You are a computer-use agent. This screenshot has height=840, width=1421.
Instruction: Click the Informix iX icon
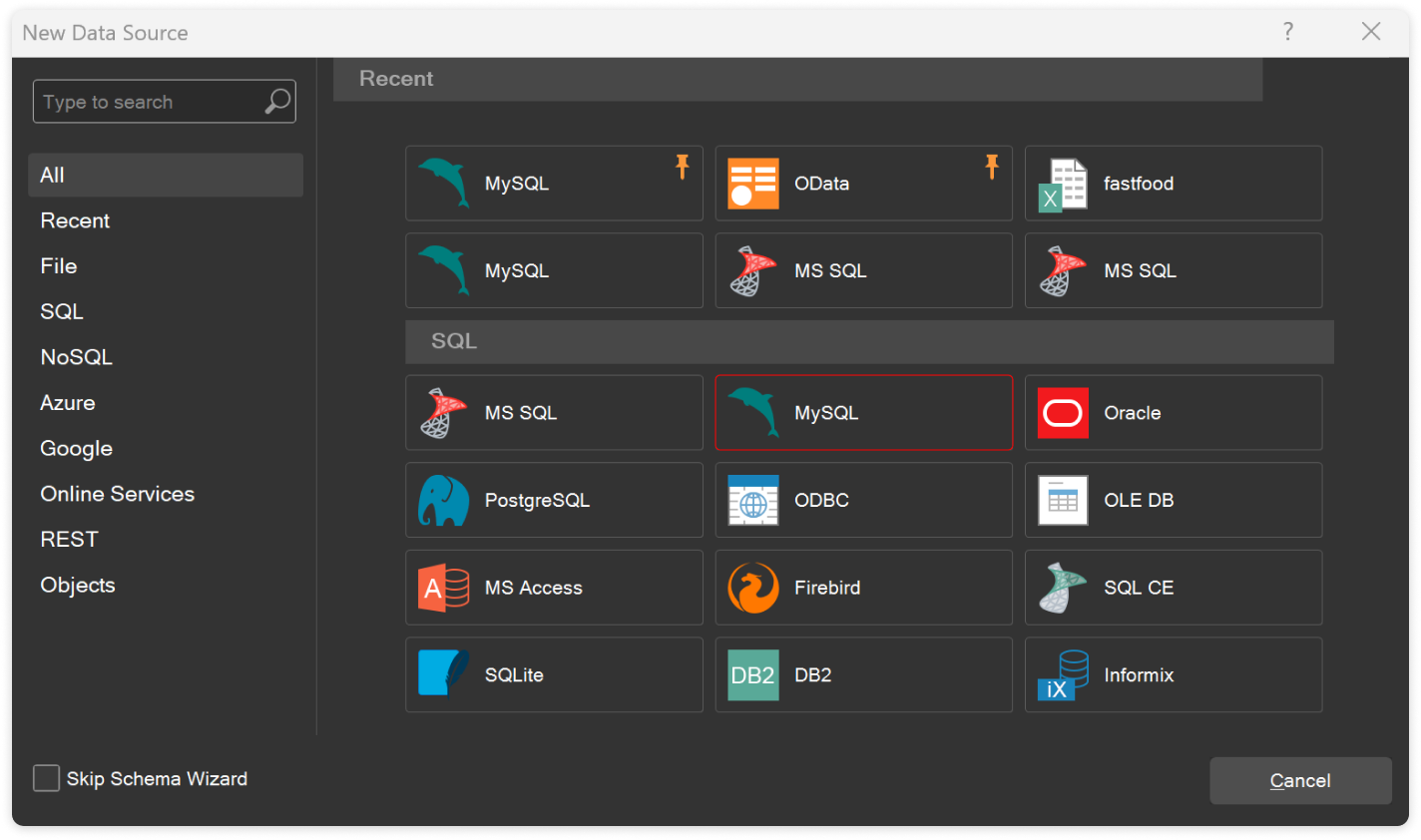[x=1063, y=675]
